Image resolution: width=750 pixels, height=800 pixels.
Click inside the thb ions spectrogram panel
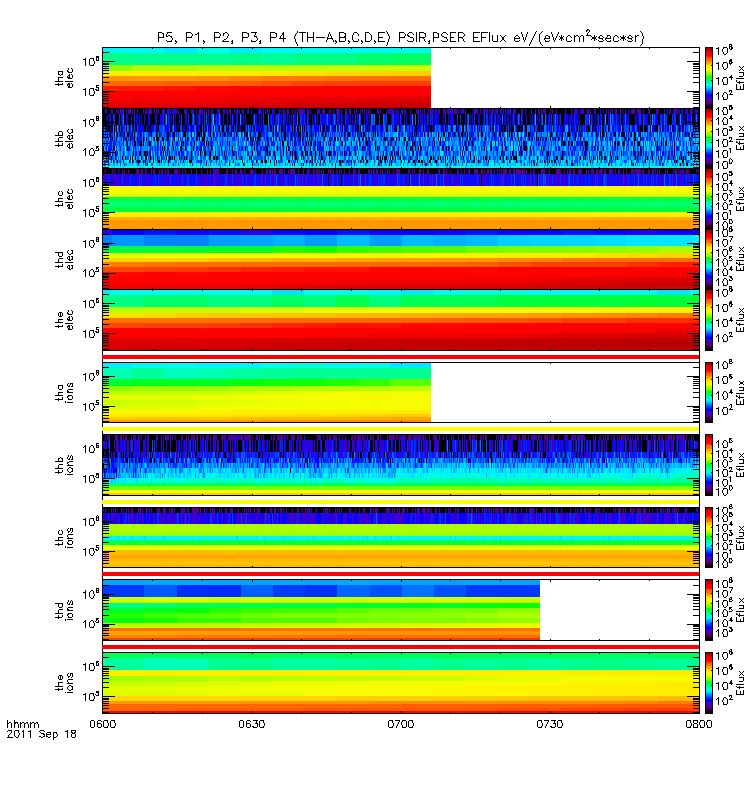pos(401,465)
